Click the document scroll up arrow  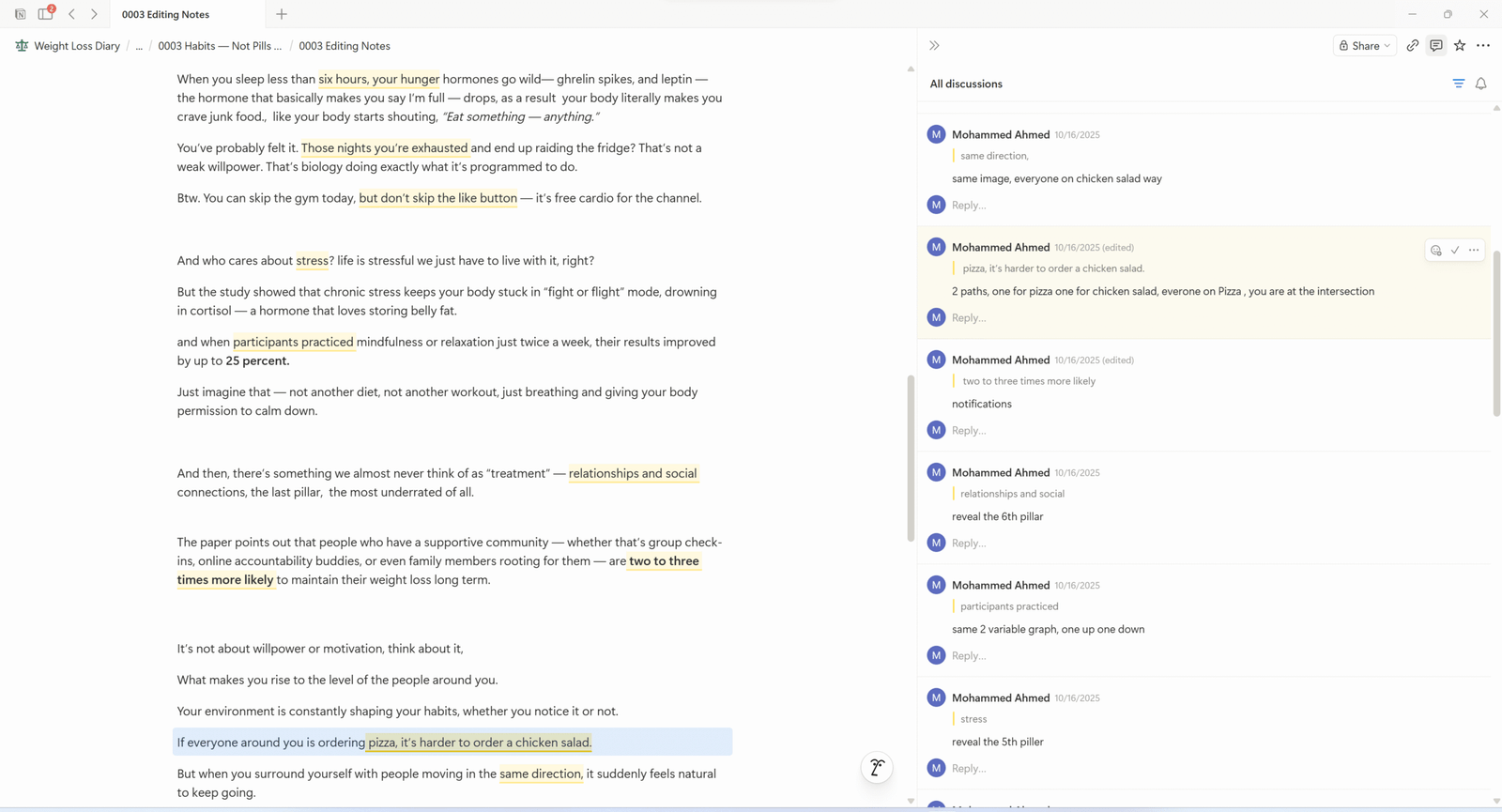click(911, 69)
